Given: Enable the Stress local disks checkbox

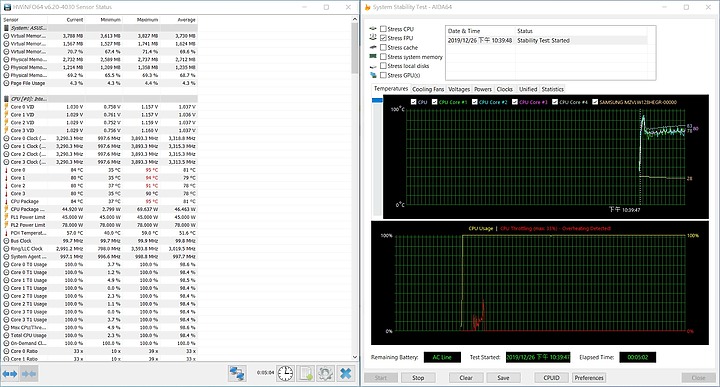Looking at the screenshot, I should tap(383, 66).
